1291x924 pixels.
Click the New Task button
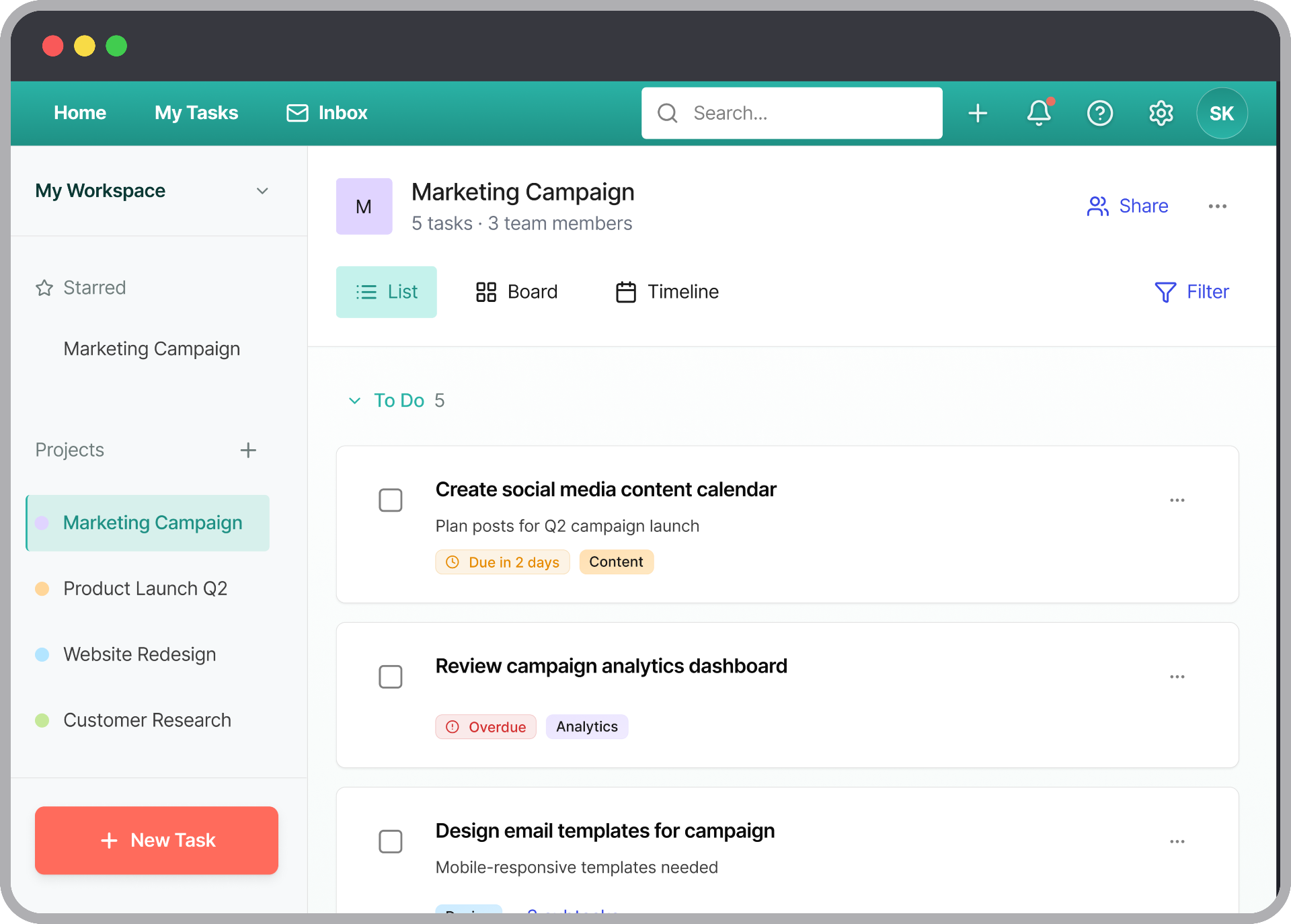[157, 841]
